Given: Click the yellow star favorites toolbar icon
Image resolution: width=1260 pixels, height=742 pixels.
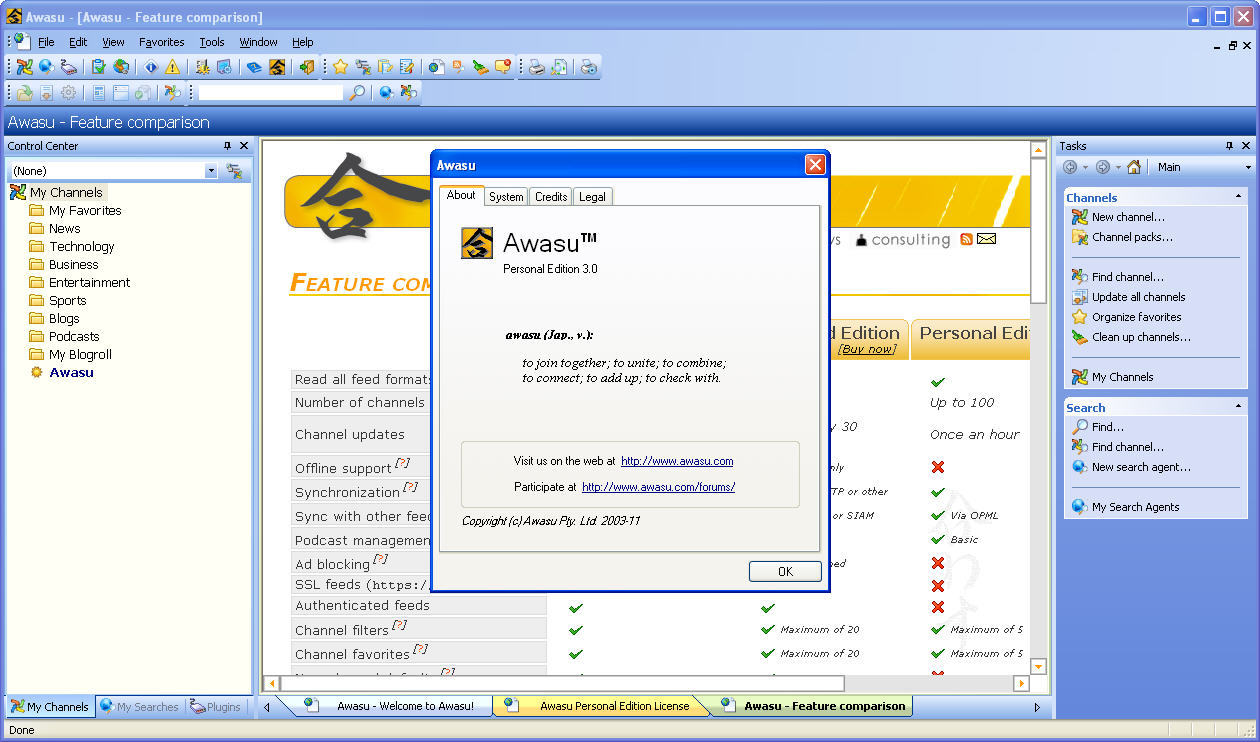Looking at the screenshot, I should click(x=340, y=67).
